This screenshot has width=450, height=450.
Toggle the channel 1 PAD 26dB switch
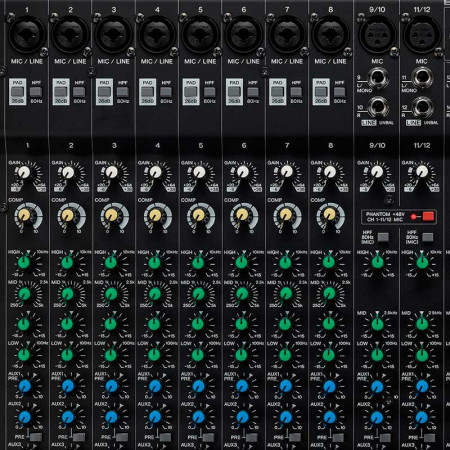(17, 92)
